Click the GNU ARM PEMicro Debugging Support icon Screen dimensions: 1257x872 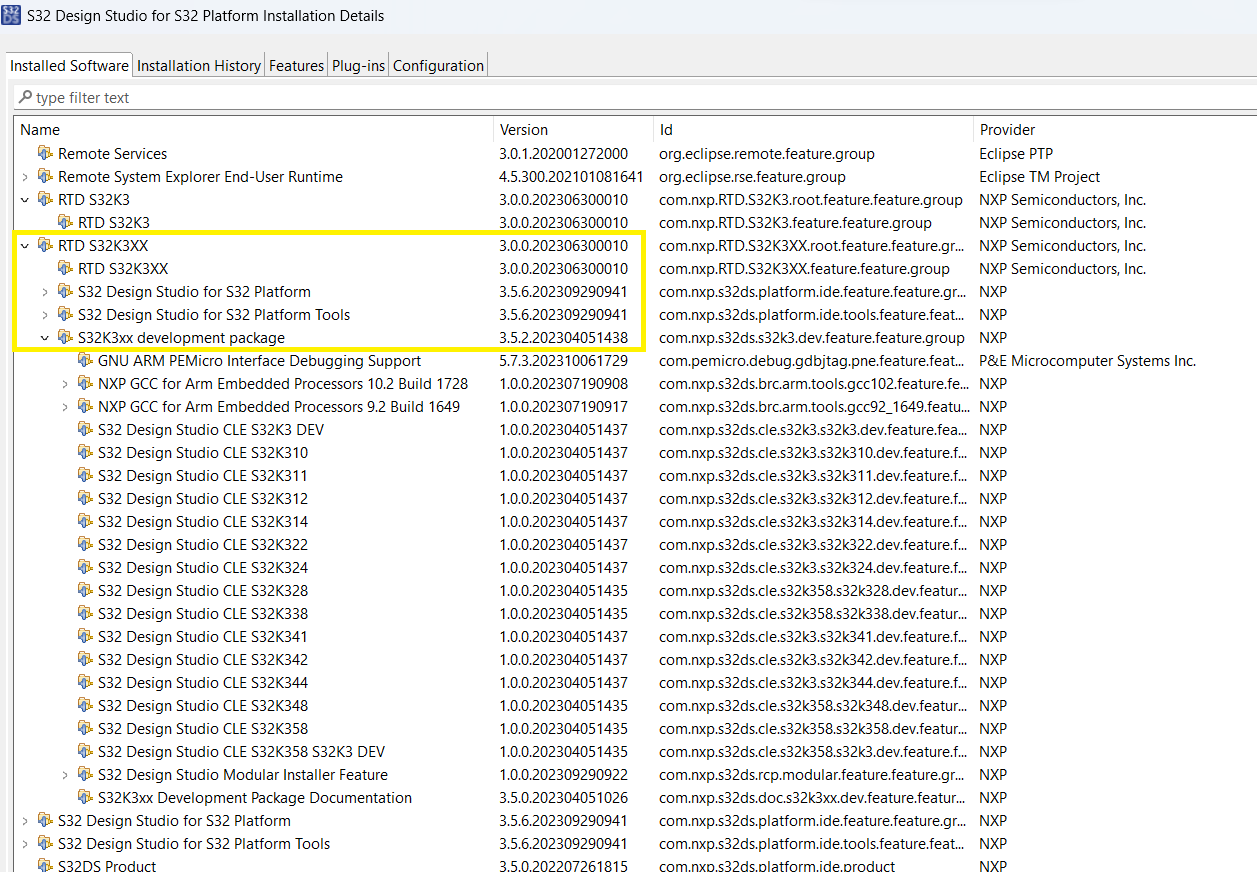point(87,360)
